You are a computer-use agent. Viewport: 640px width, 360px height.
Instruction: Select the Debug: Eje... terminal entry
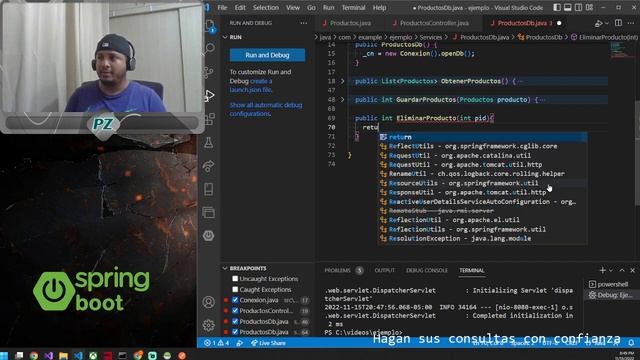[610, 295]
